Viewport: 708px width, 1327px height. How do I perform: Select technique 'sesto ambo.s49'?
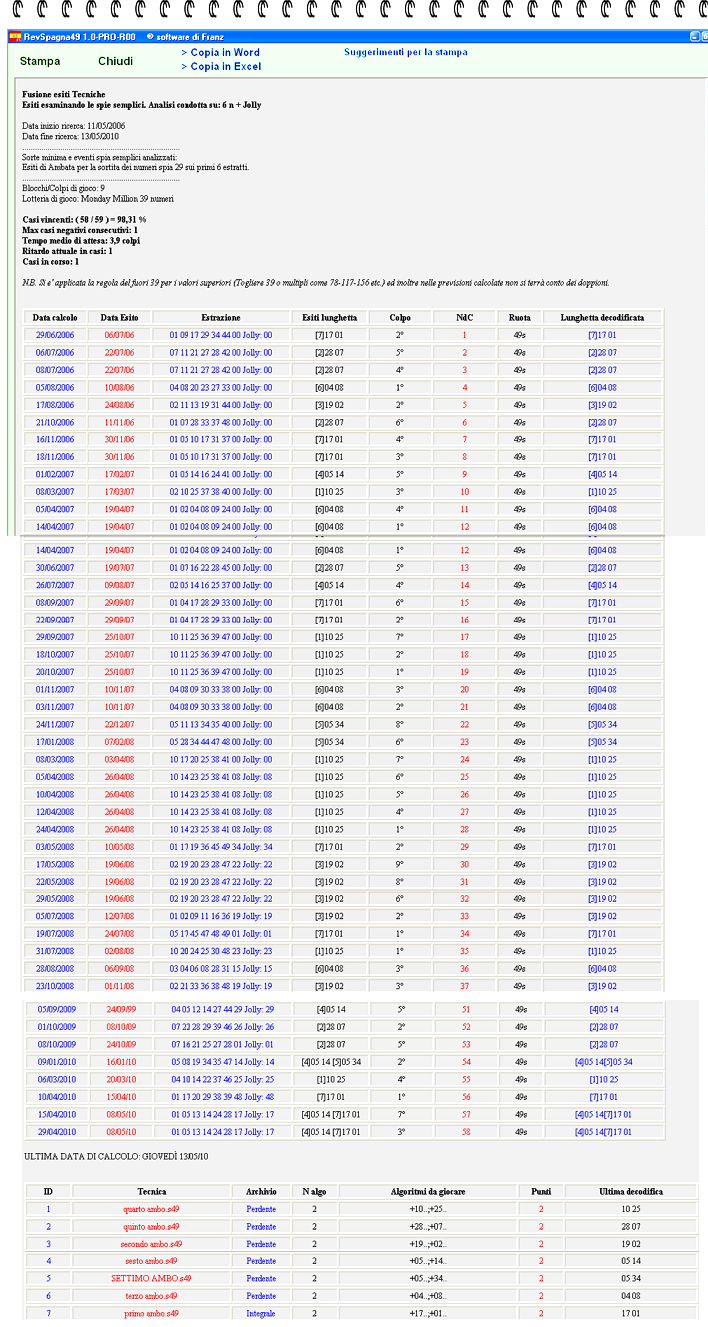pyautogui.click(x=152, y=1261)
